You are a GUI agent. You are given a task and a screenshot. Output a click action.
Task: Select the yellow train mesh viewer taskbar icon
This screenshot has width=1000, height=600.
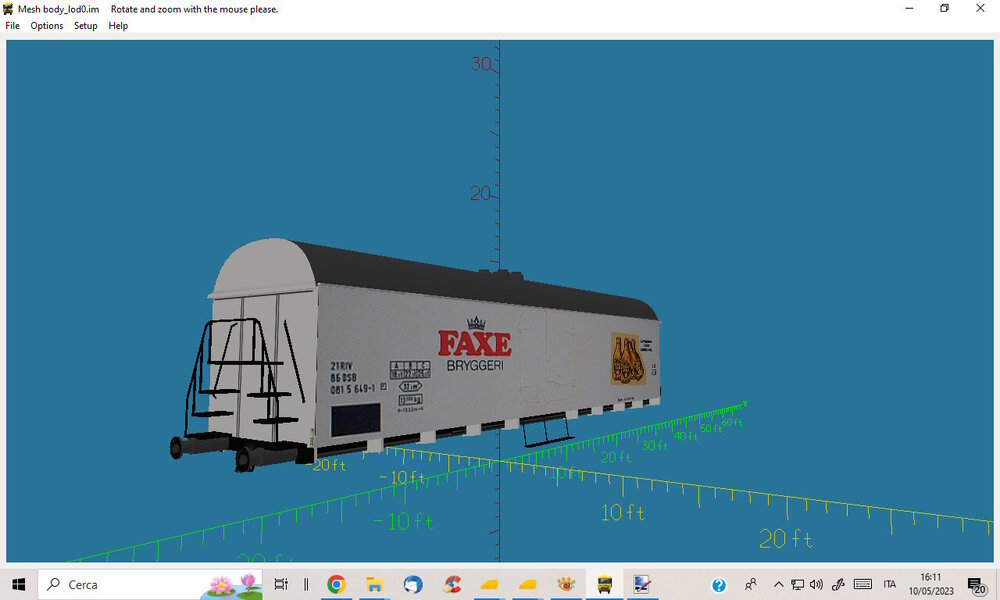coord(604,584)
